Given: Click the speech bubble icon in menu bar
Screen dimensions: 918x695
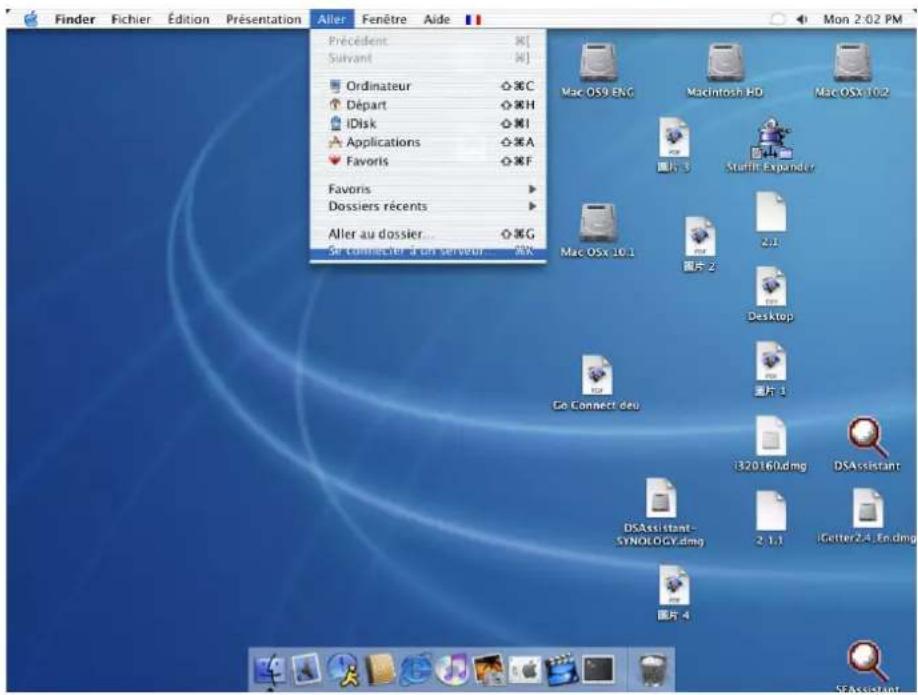Looking at the screenshot, I should (x=777, y=19).
